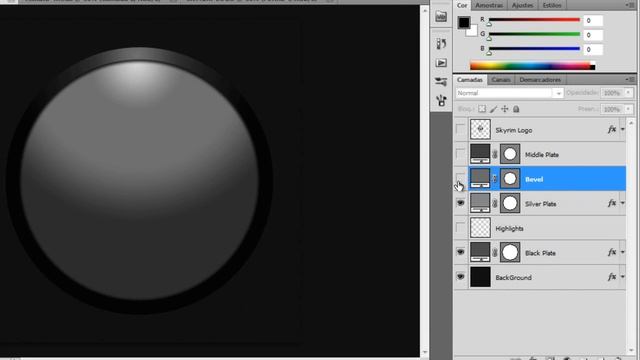Click the fx icon on BackGround layer
This screenshot has width=640, height=360.
click(612, 277)
